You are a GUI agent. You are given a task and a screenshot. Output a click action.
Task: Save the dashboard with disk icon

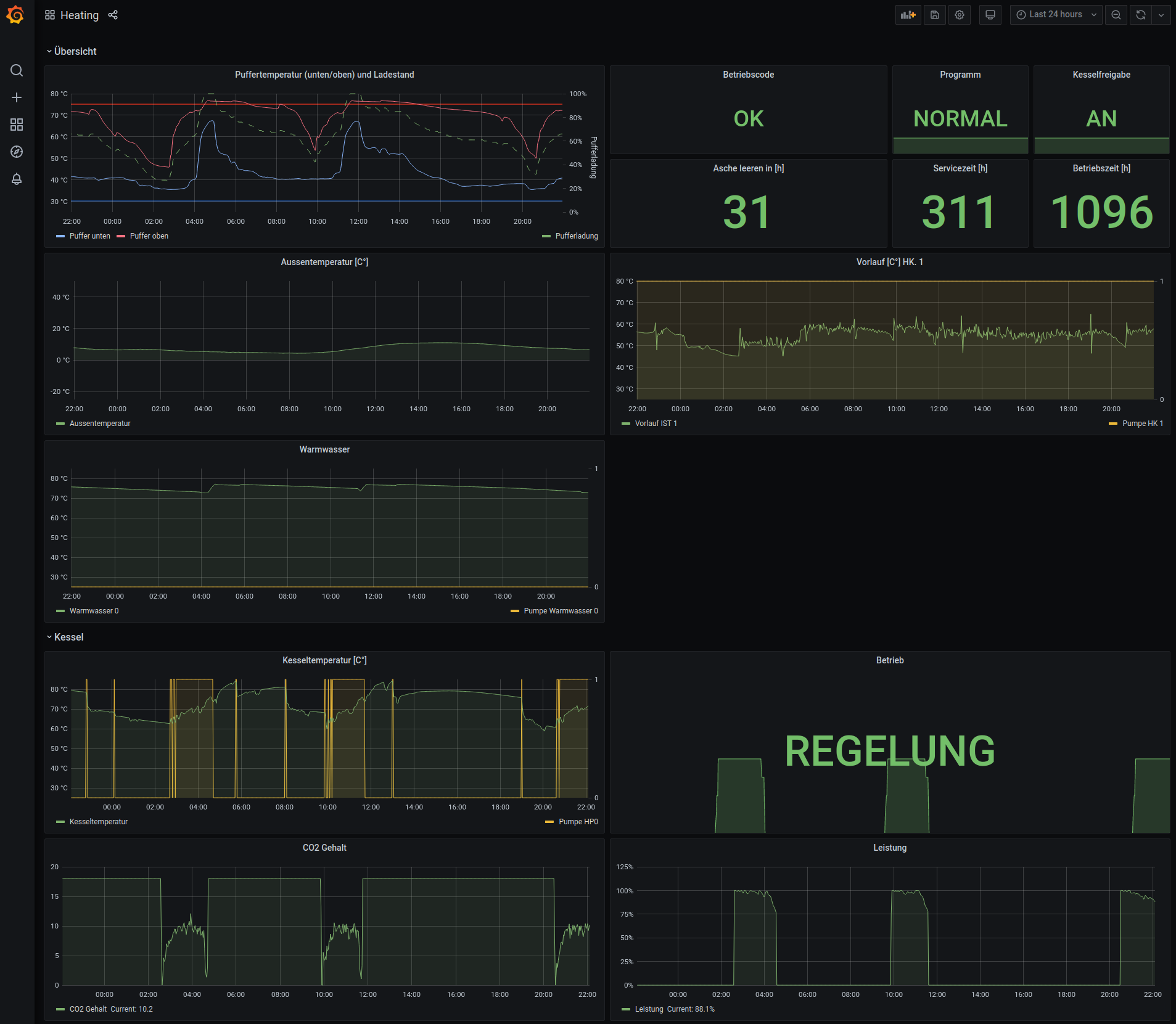point(935,15)
